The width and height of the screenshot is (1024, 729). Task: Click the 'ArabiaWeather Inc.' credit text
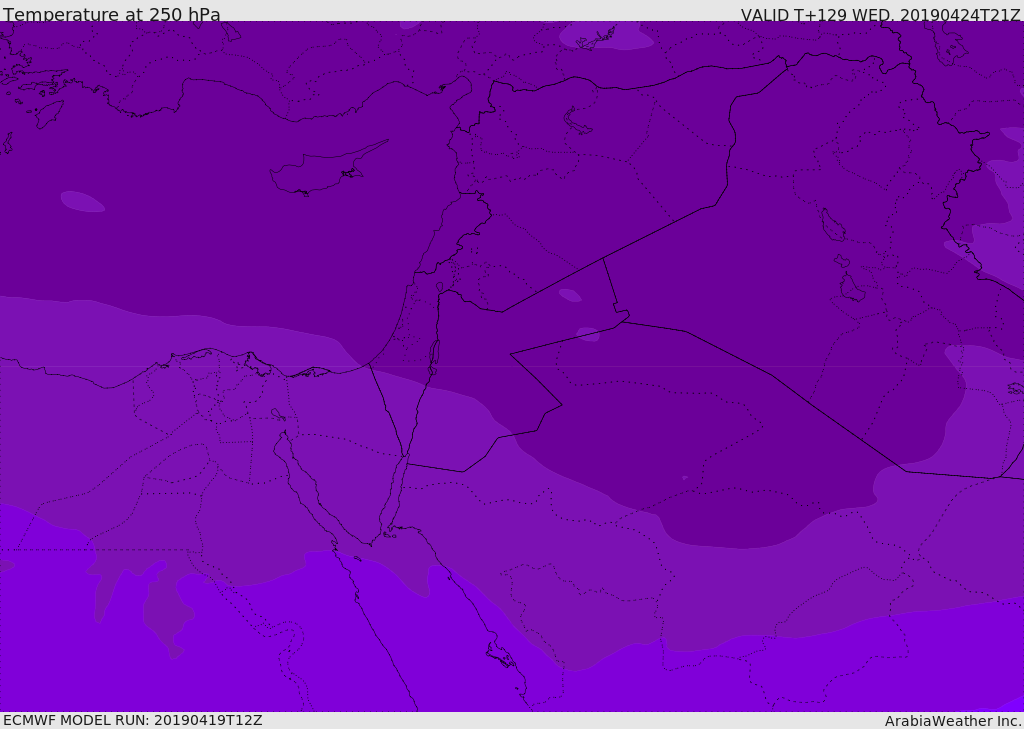952,721
